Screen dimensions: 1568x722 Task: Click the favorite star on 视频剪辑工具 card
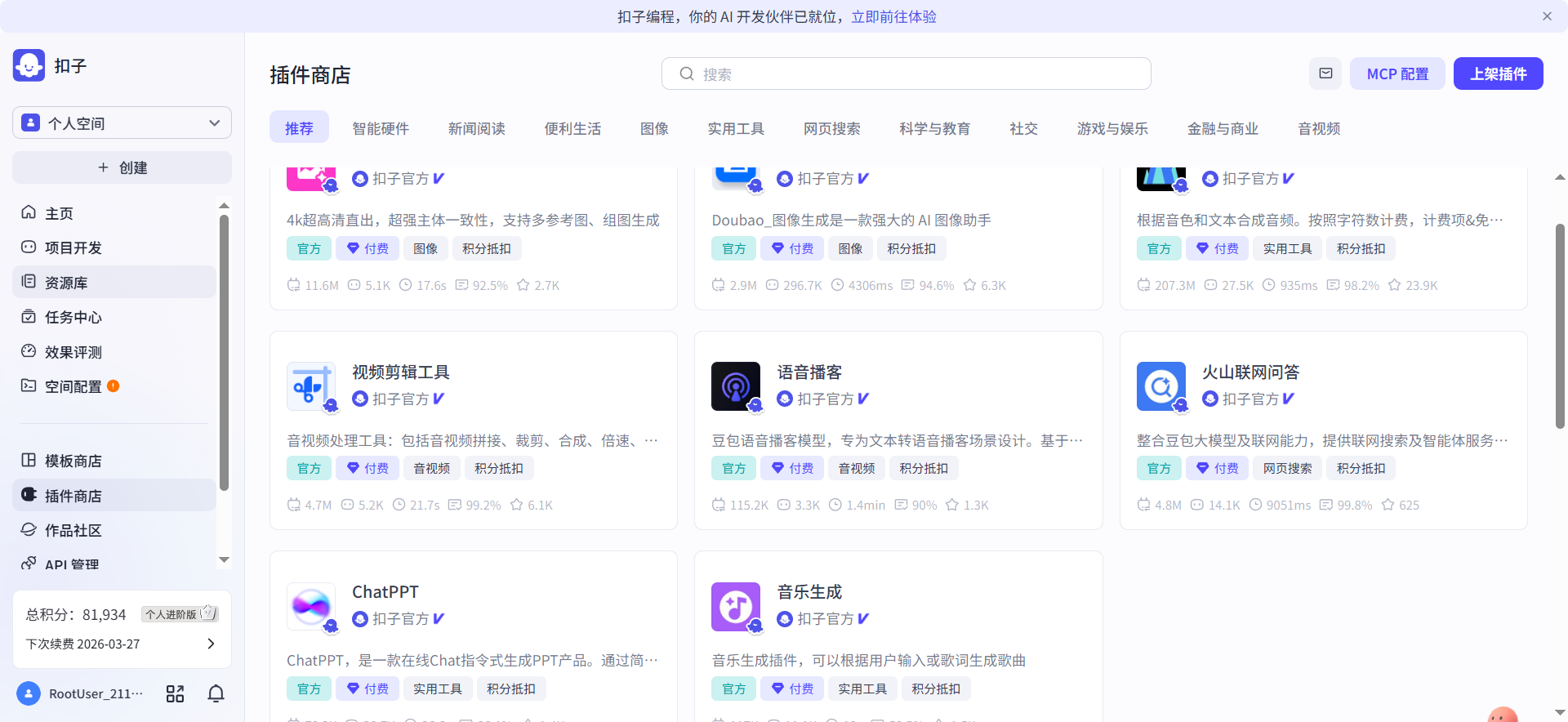click(516, 505)
